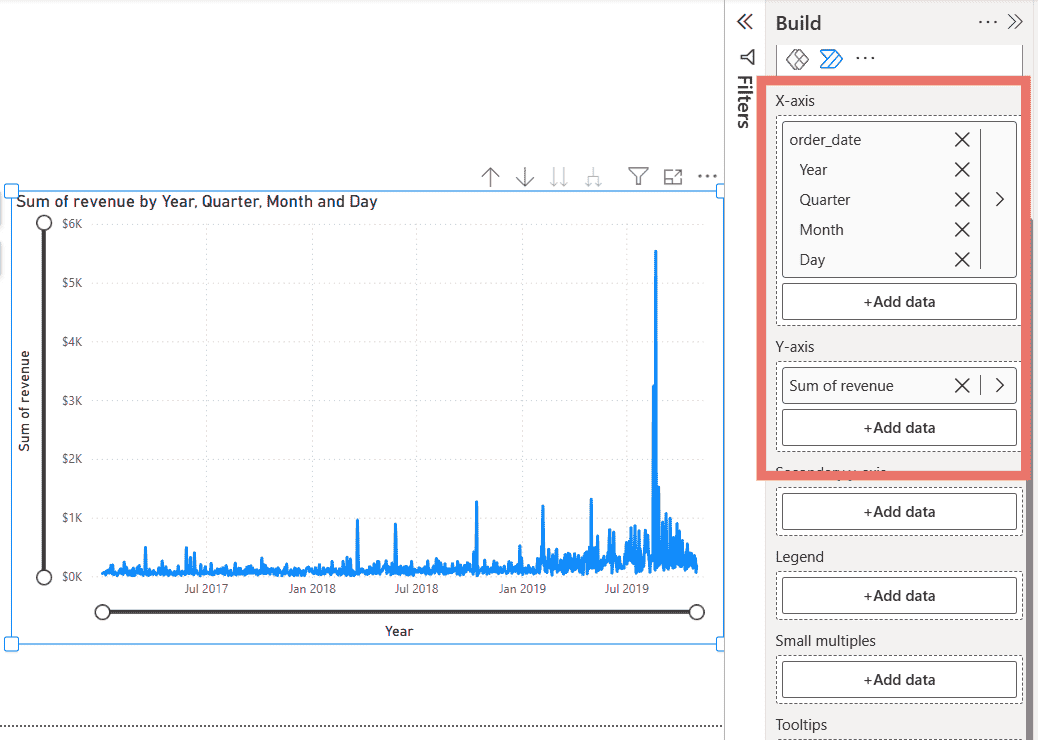1038x740 pixels.
Task: Click the Legend section heading
Action: [799, 557]
